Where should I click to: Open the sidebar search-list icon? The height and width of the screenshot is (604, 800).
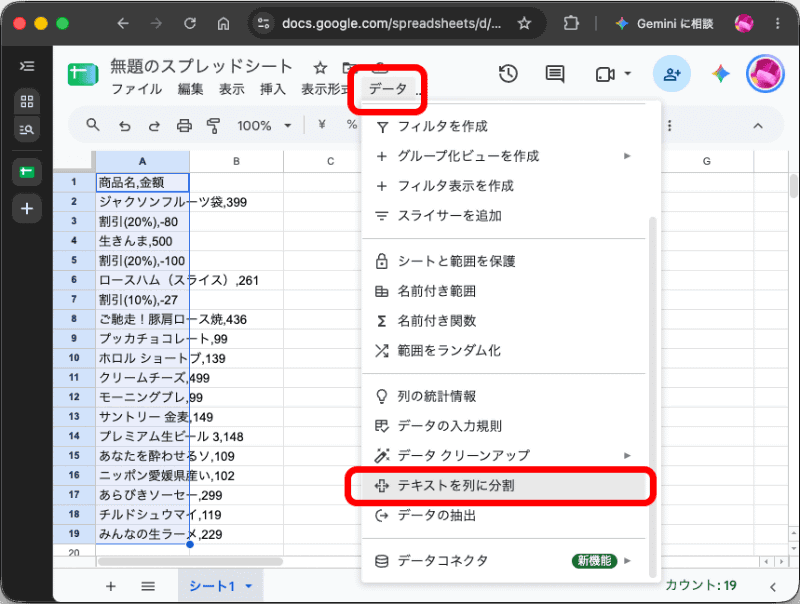pos(27,130)
